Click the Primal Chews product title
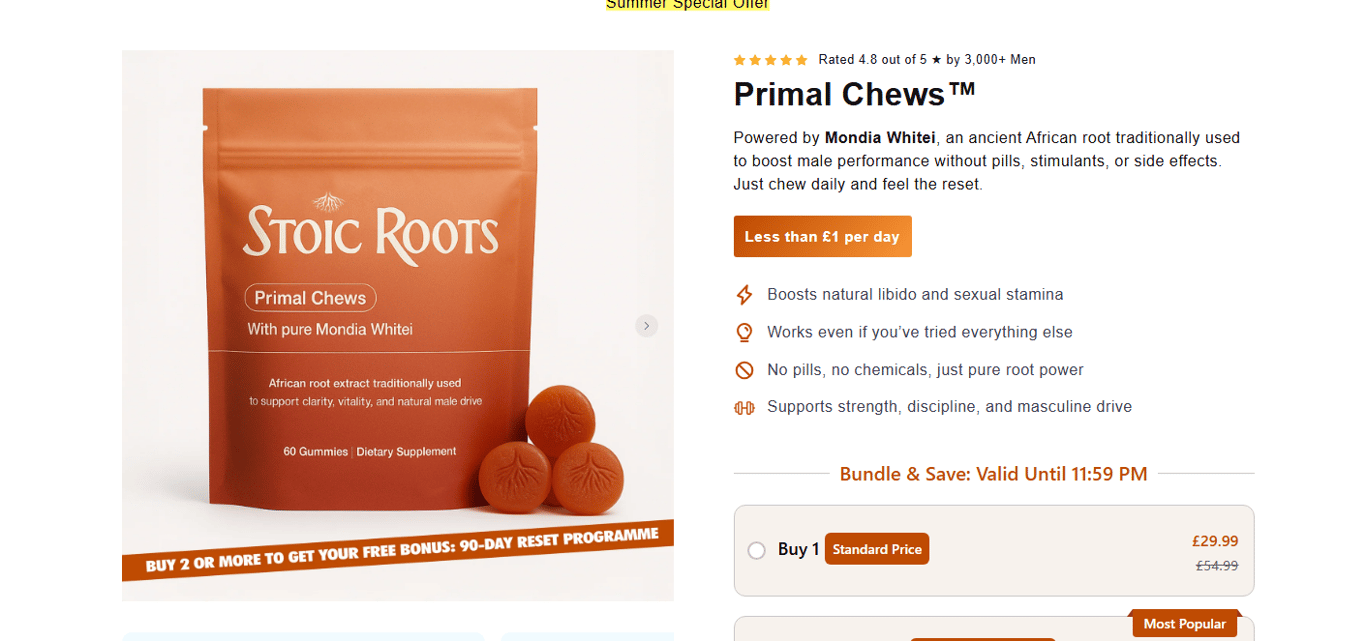Viewport: 1366px width, 641px height. coord(854,94)
